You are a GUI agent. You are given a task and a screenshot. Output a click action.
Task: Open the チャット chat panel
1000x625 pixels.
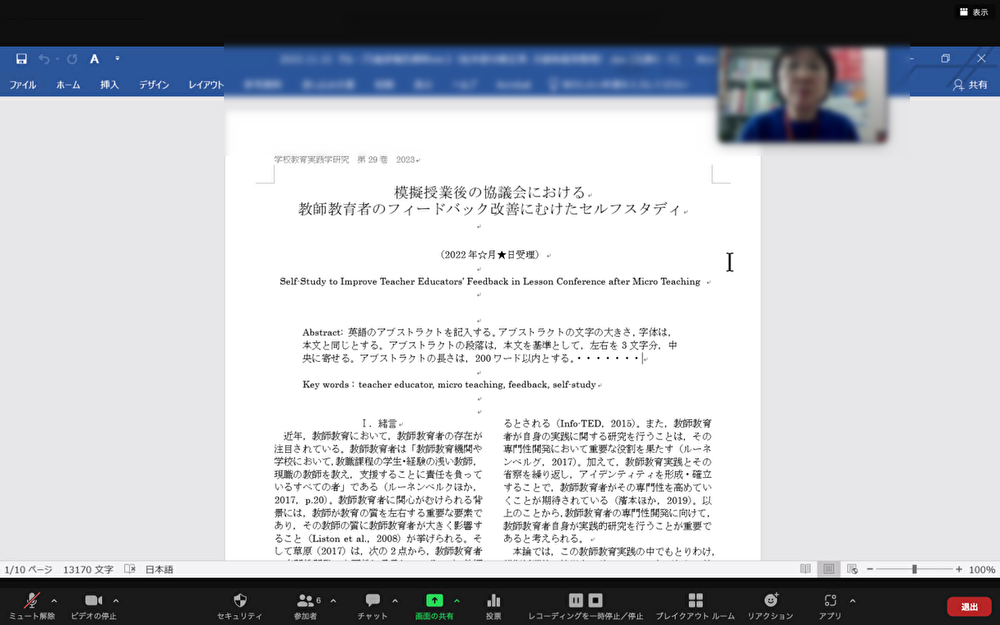(x=372, y=605)
